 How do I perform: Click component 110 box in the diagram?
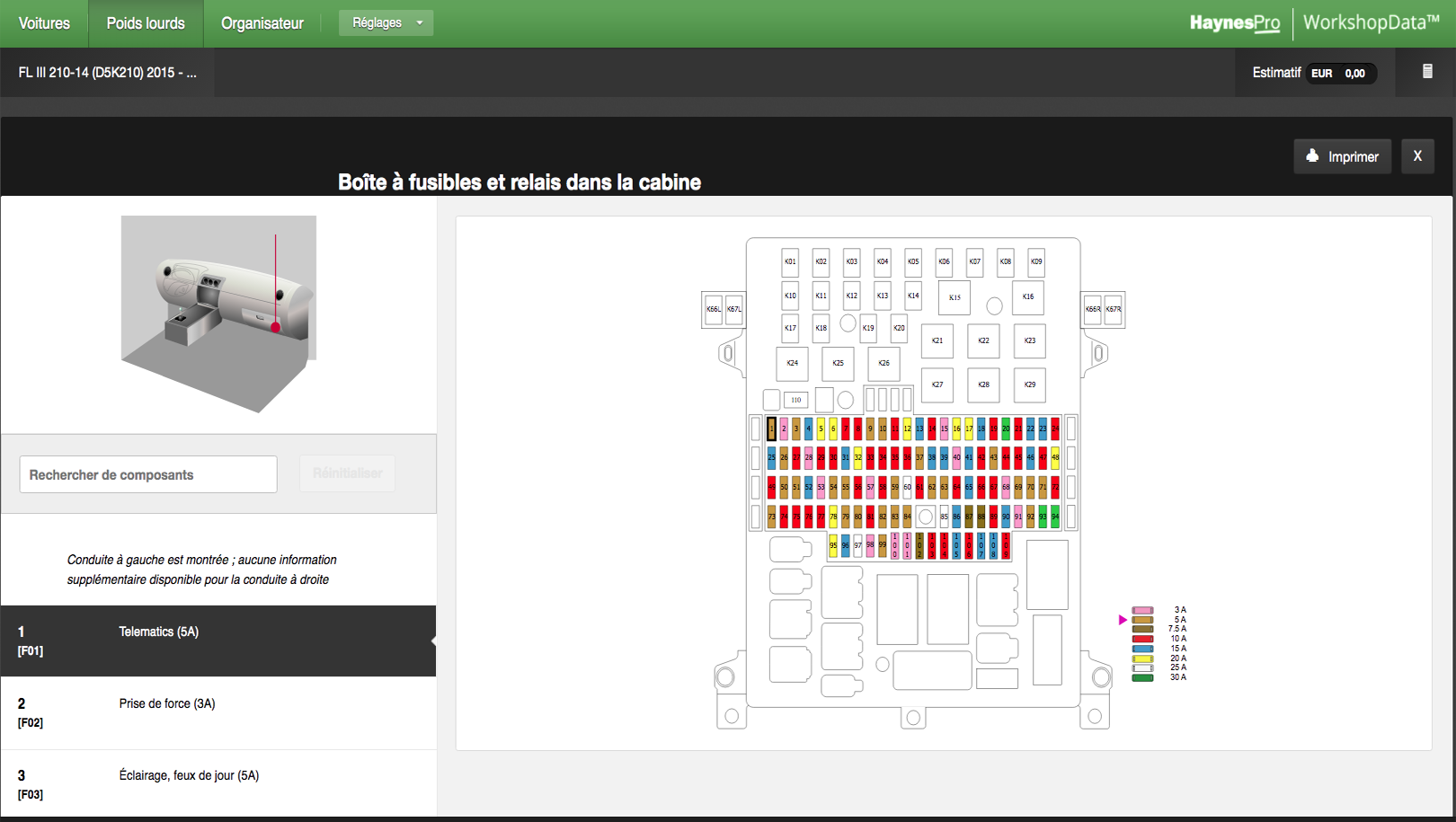[796, 400]
